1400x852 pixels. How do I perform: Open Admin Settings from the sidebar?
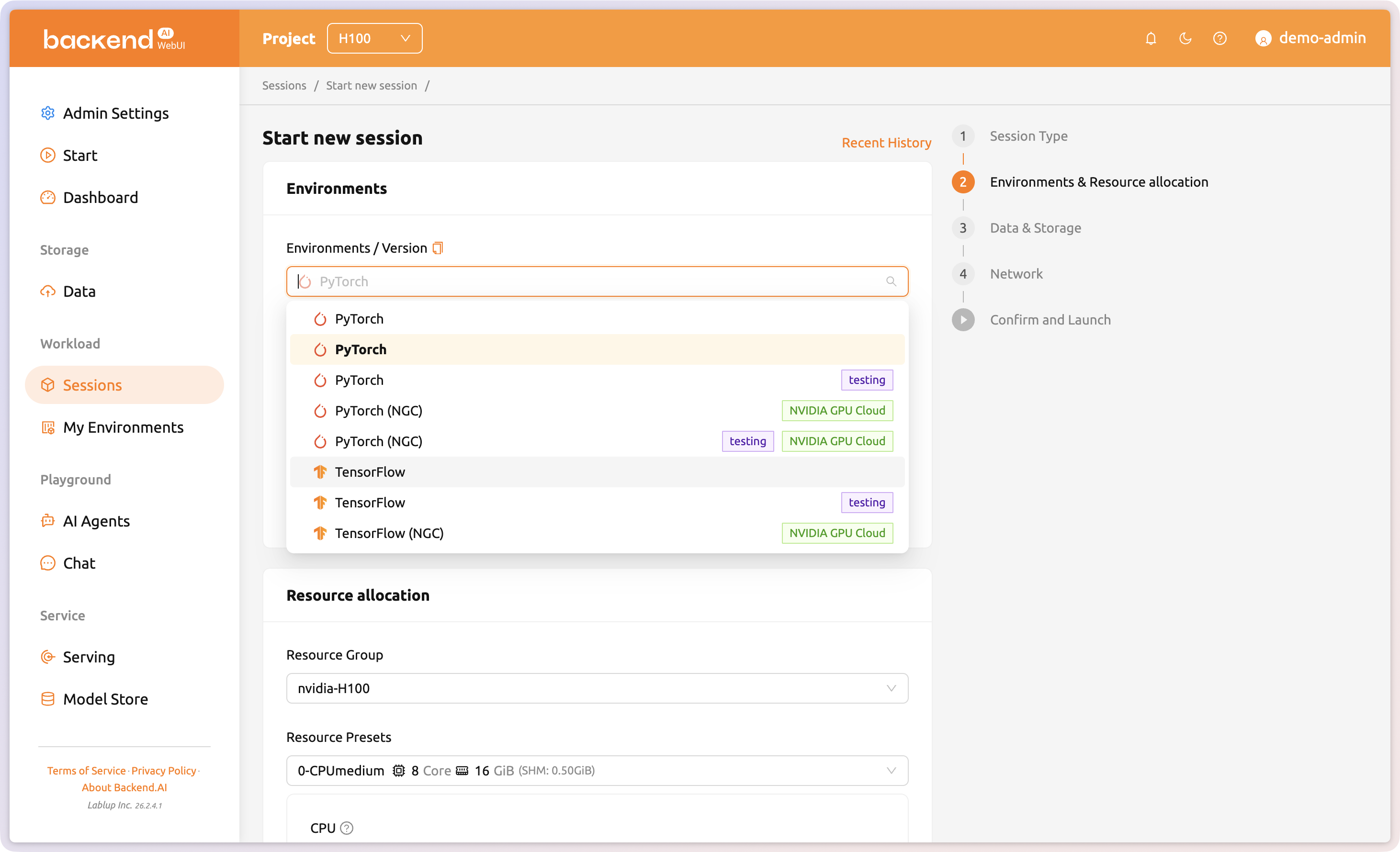115,113
